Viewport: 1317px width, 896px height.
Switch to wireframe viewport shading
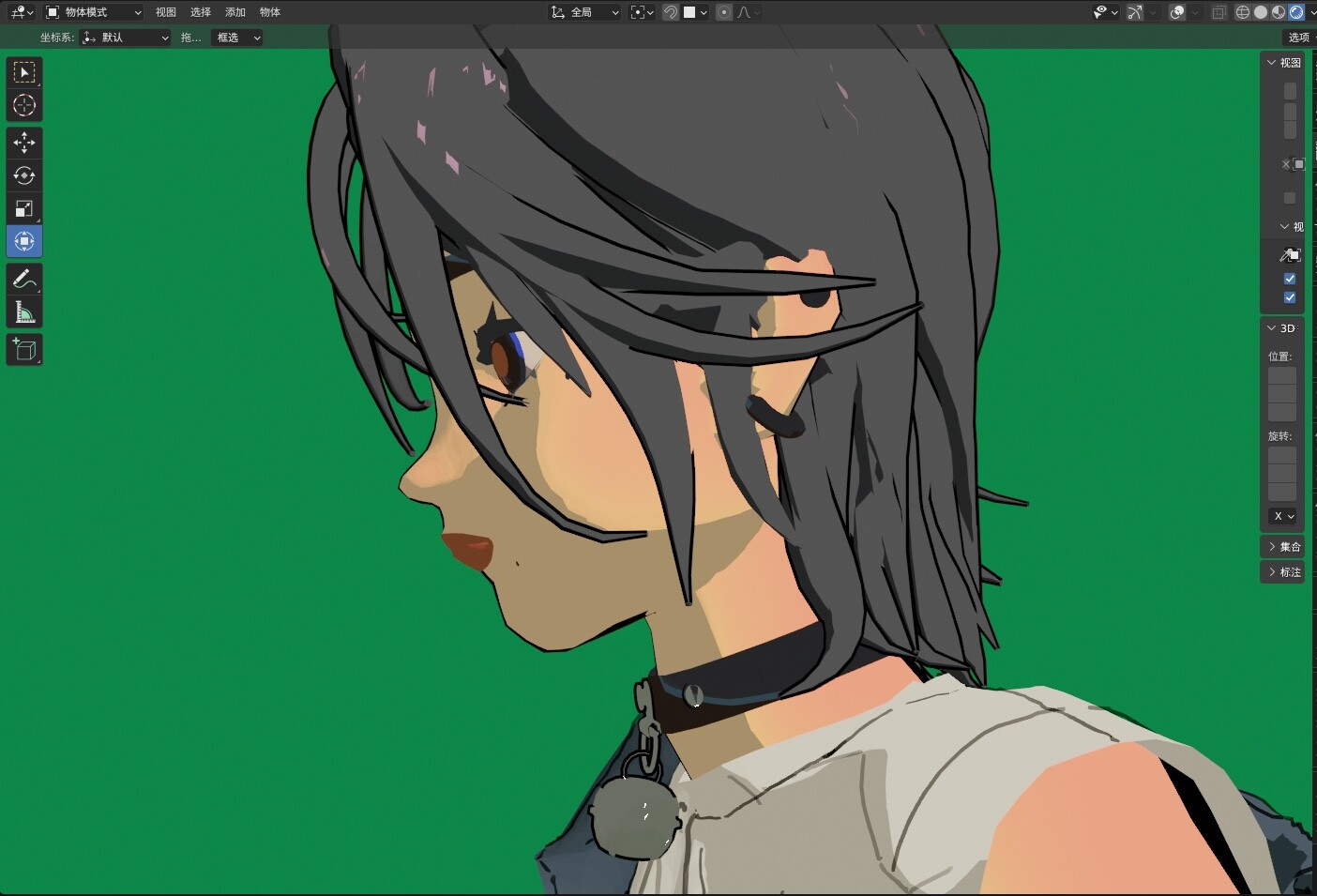click(x=1243, y=12)
